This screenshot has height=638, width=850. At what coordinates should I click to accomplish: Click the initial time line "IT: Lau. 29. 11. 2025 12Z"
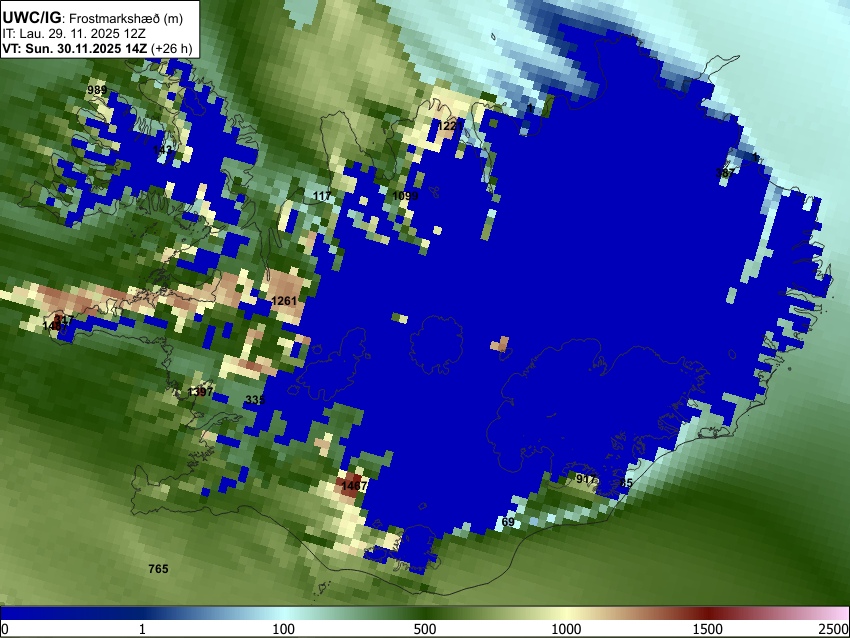74,34
